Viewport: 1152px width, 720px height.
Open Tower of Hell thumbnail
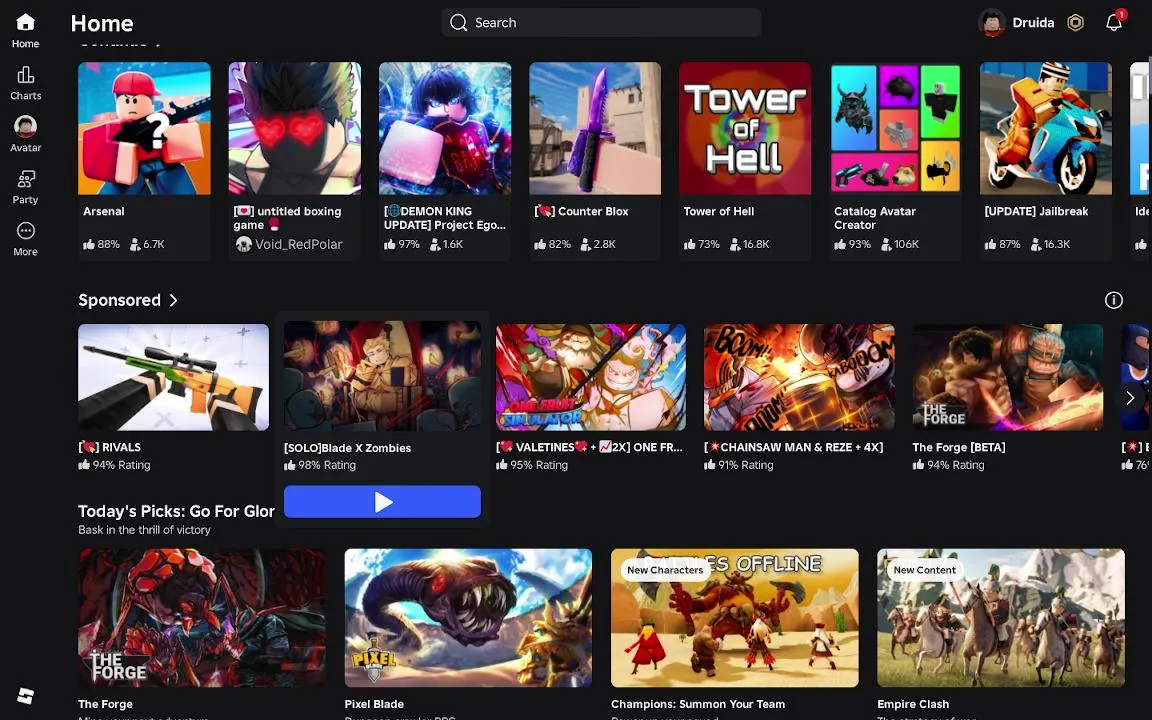coord(745,129)
